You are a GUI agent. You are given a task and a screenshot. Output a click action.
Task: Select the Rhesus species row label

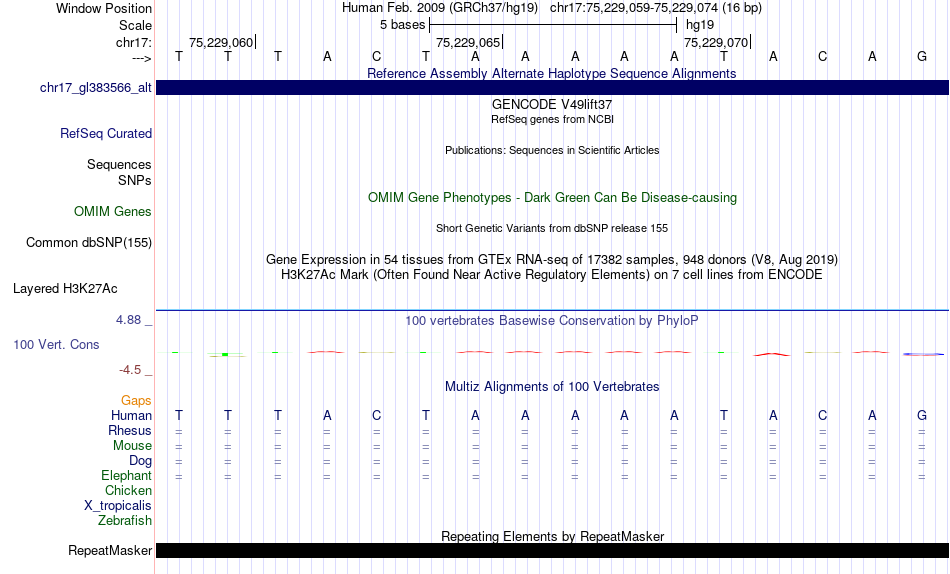tap(130, 430)
